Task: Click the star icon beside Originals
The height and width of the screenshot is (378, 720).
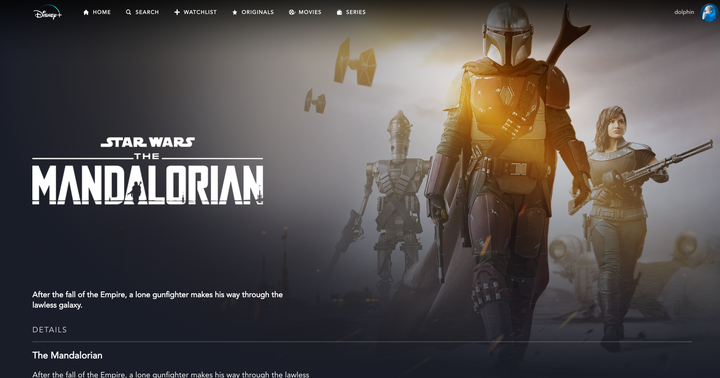Action: tap(235, 12)
